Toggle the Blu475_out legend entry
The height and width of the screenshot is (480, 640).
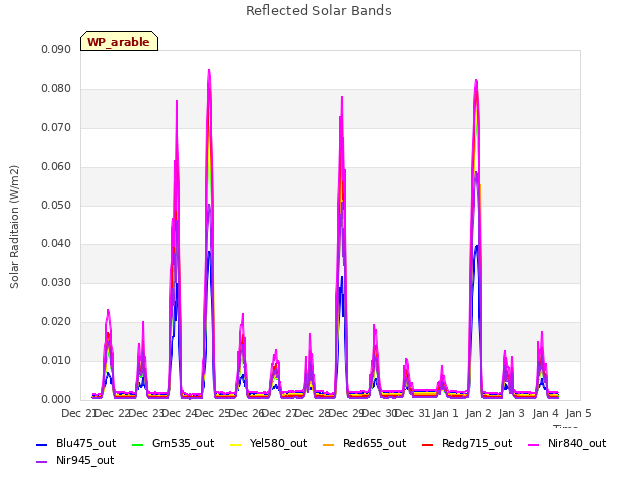(x=76, y=443)
